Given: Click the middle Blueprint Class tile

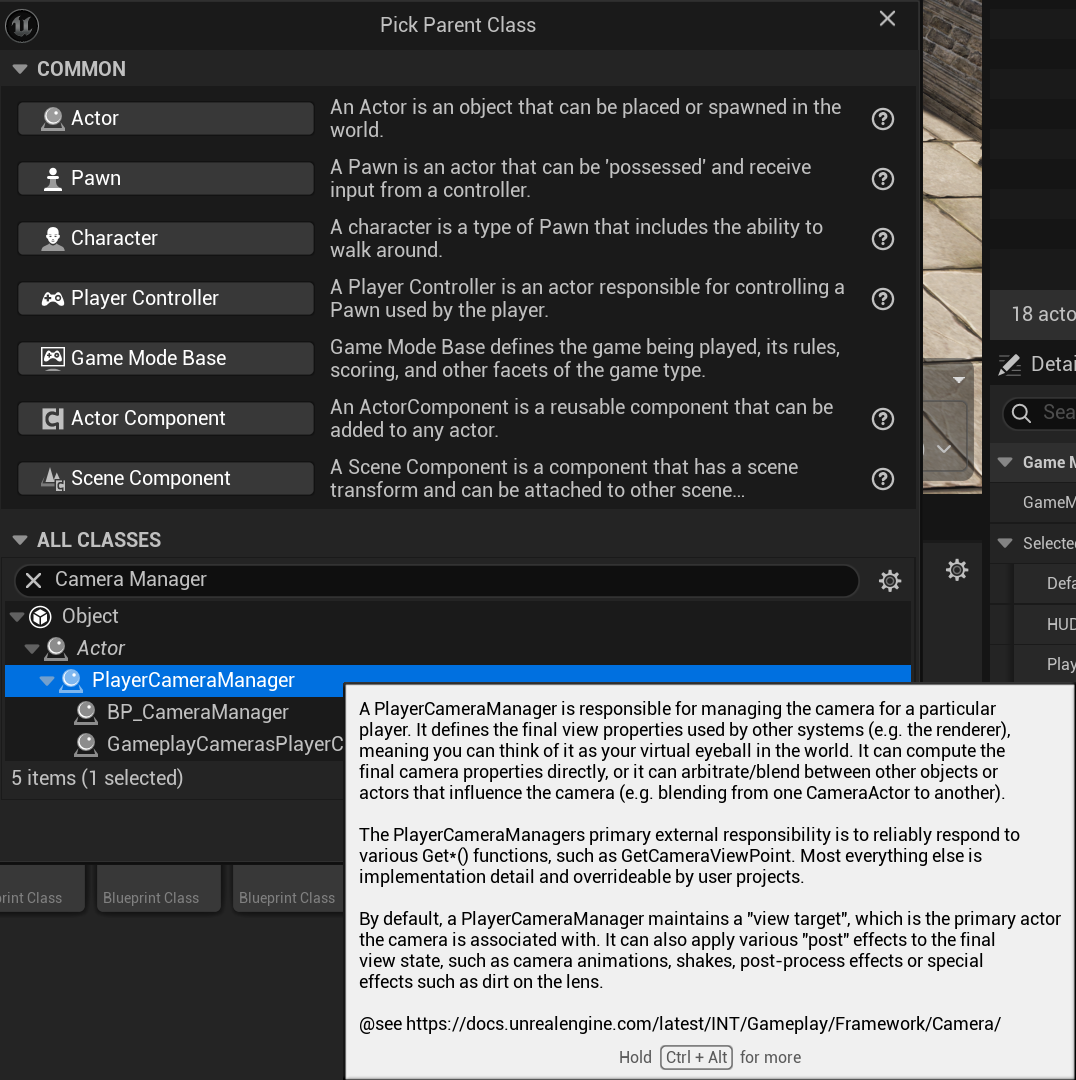Looking at the screenshot, I should [x=158, y=889].
